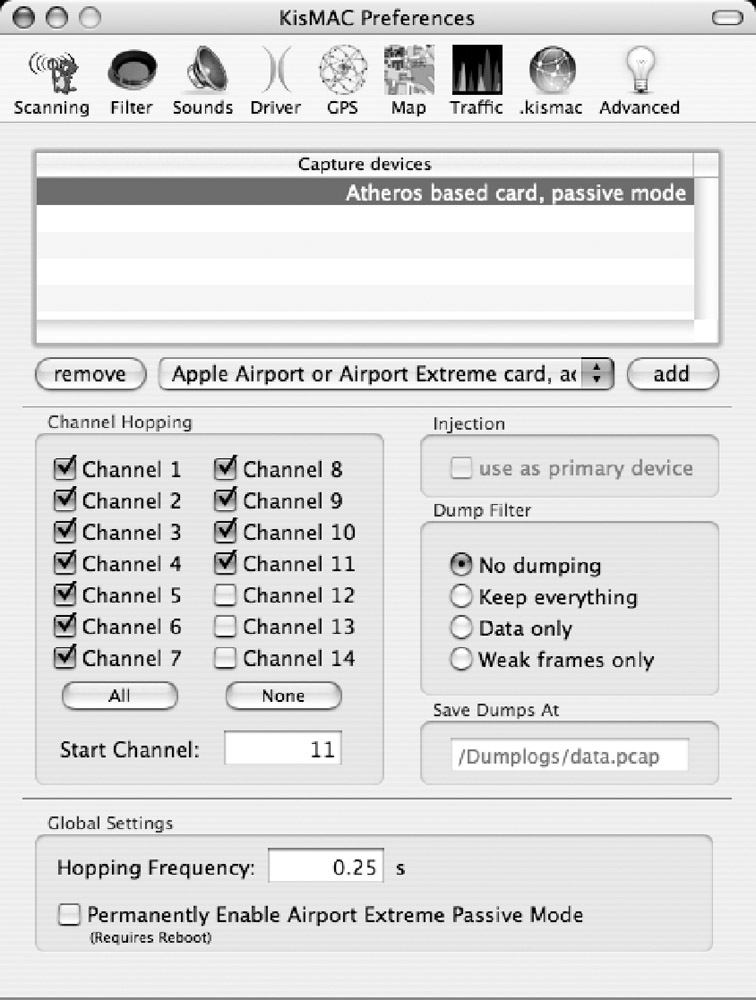Image resolution: width=756 pixels, height=1000 pixels.
Task: Click the add device button
Action: pos(672,374)
